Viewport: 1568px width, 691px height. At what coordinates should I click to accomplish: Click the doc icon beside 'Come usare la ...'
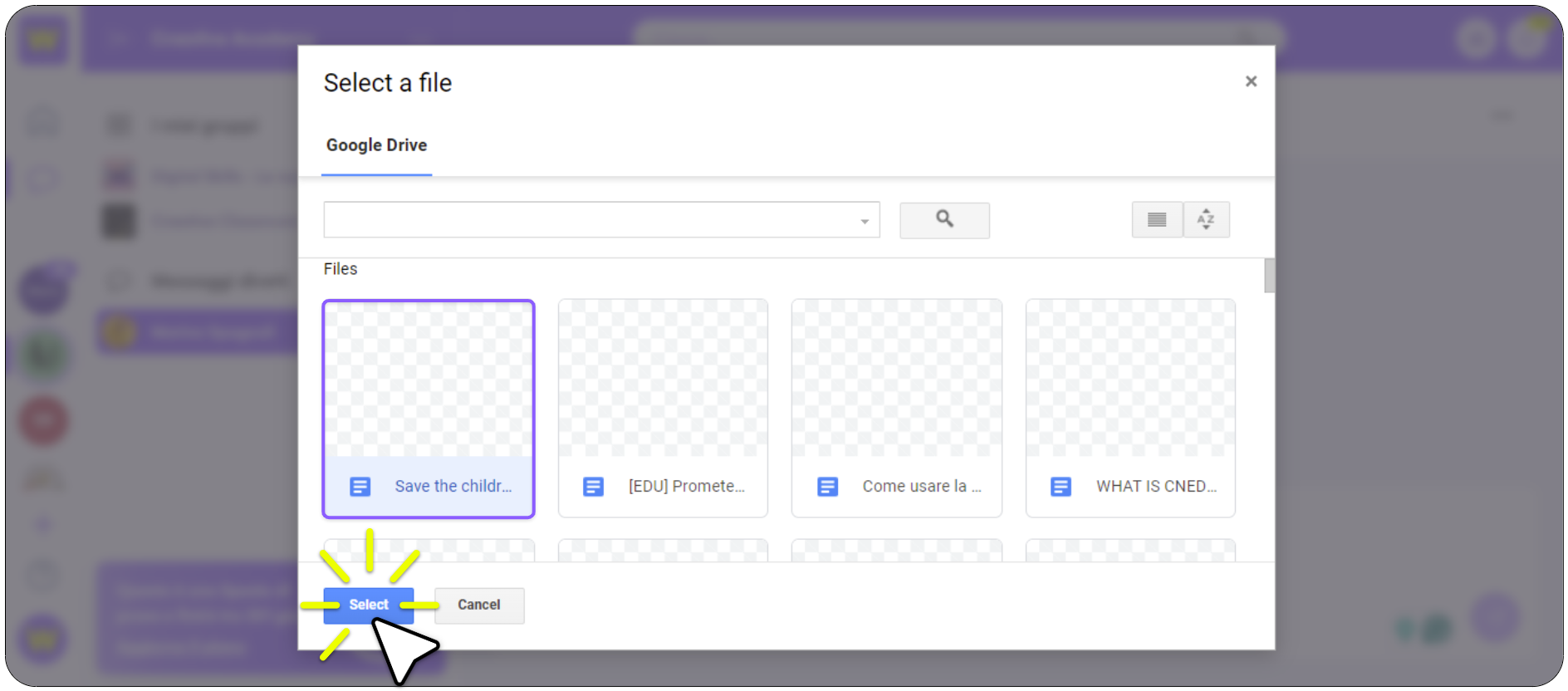click(828, 487)
